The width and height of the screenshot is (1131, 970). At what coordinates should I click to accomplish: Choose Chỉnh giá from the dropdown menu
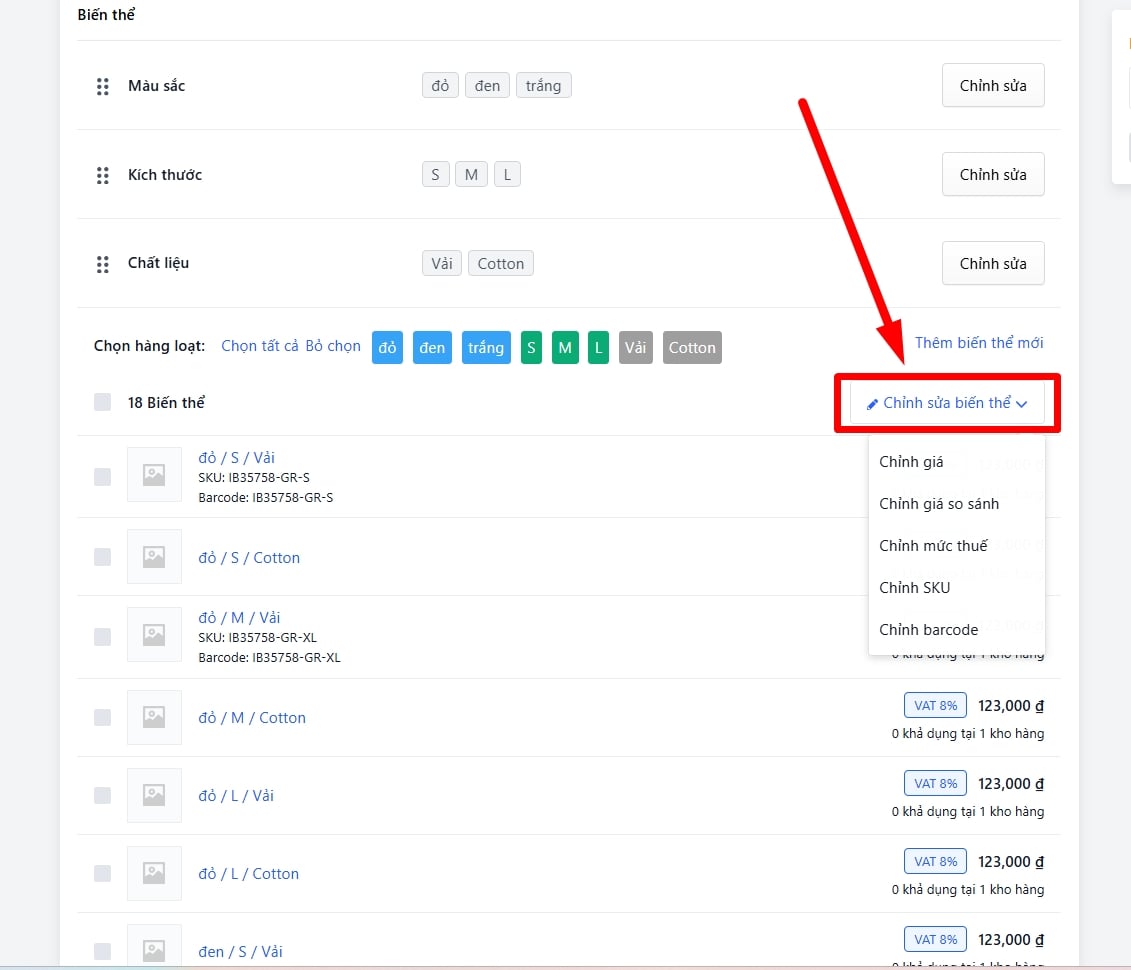pyautogui.click(x=911, y=462)
